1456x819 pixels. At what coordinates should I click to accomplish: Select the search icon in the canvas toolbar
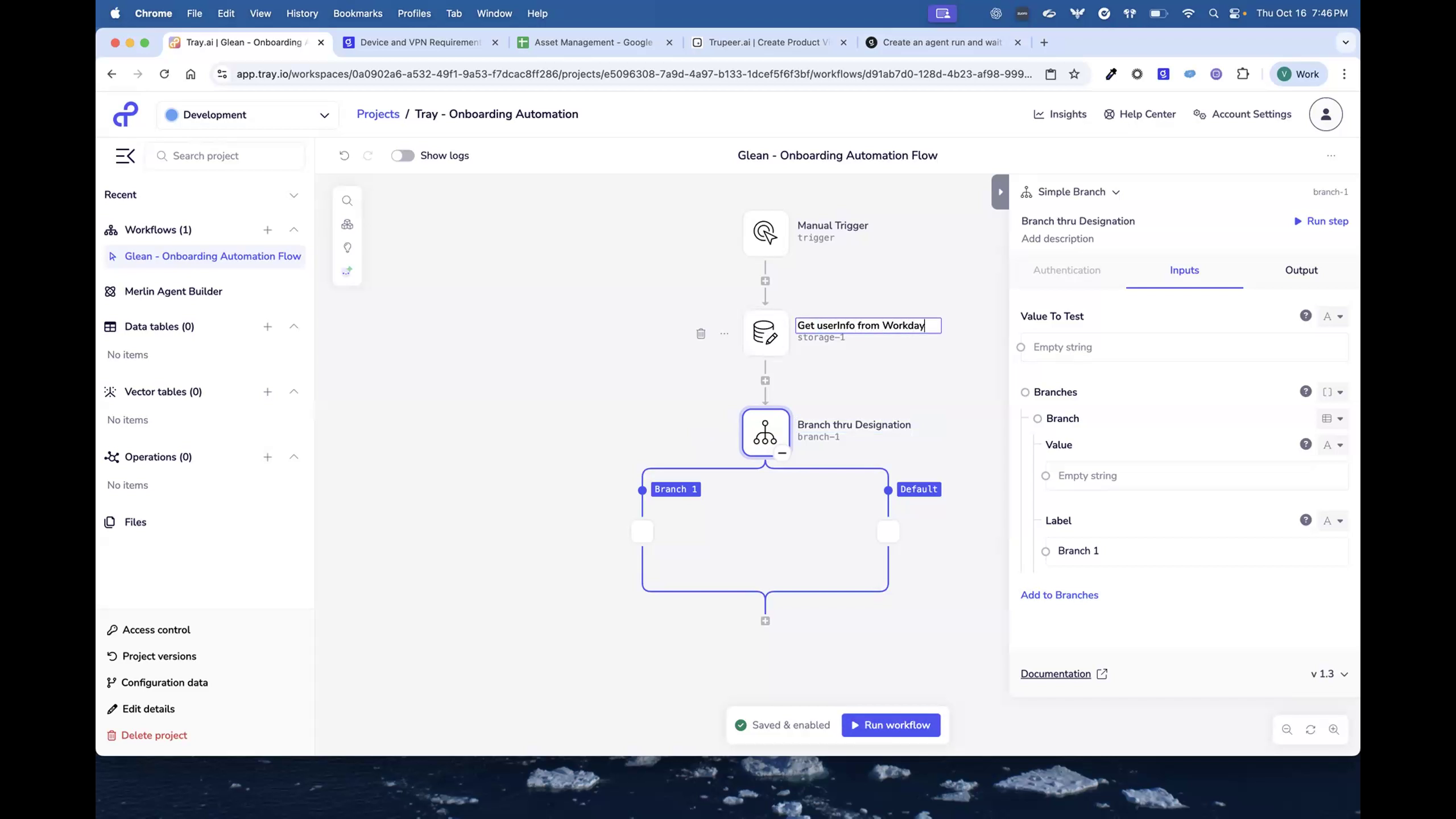pyautogui.click(x=347, y=200)
